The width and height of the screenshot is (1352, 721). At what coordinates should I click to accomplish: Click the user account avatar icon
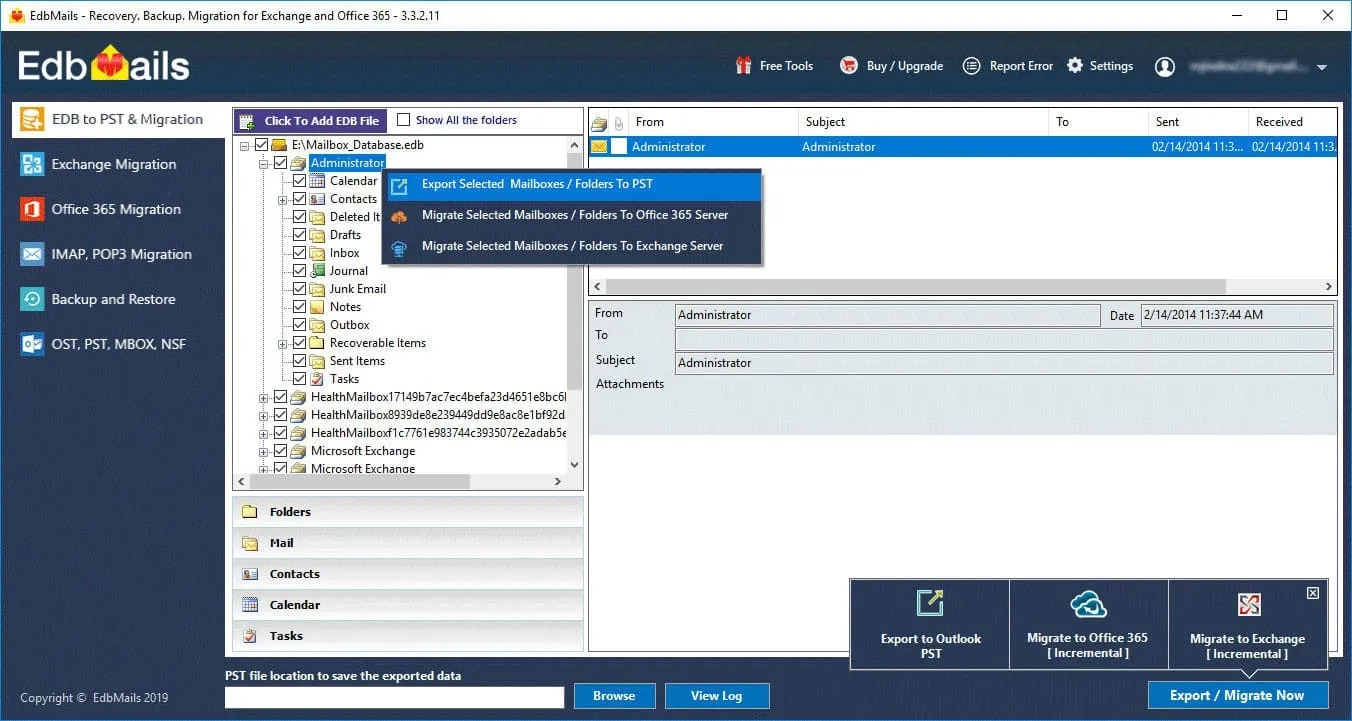[x=1165, y=67]
